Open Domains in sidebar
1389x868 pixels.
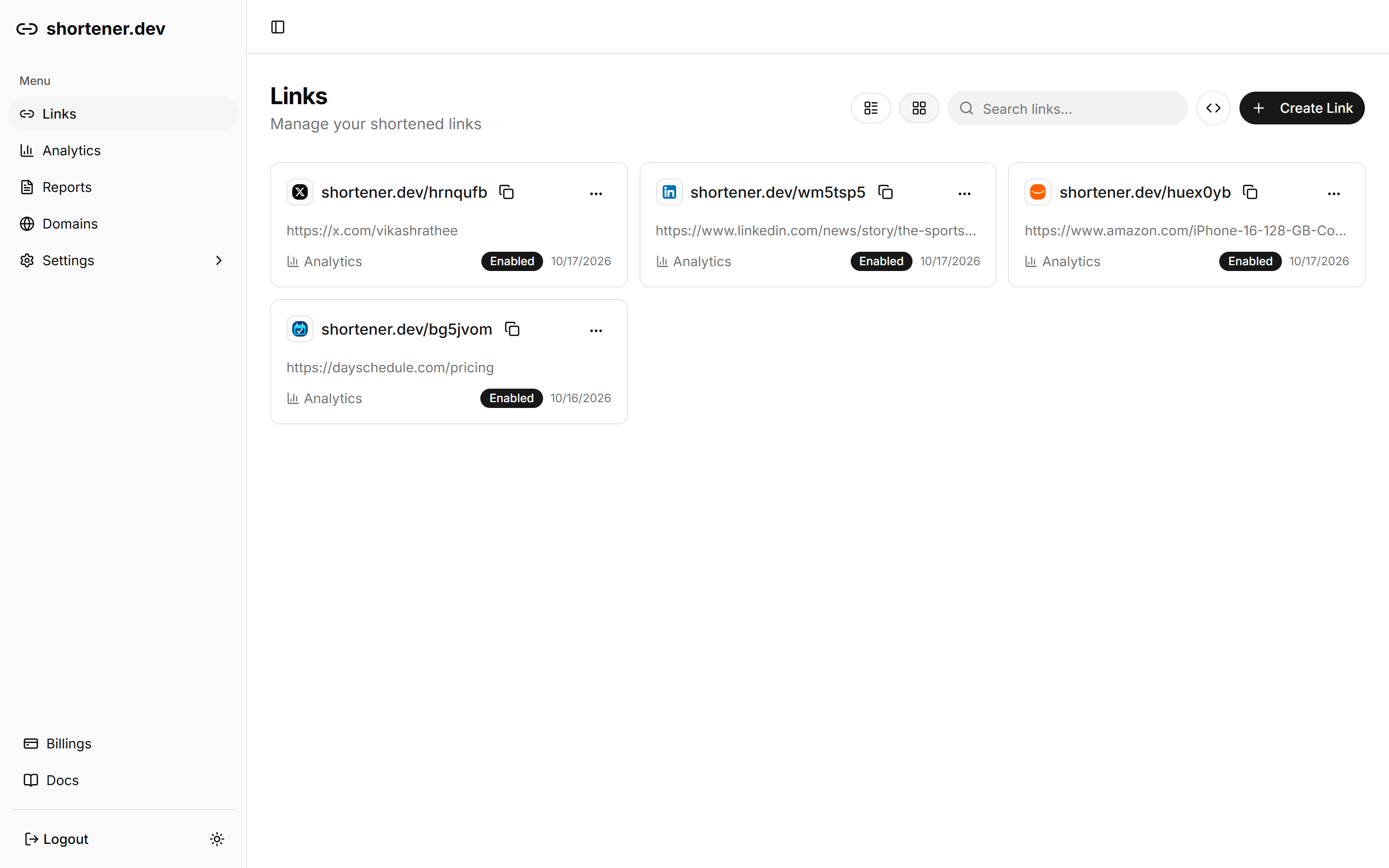(123, 224)
